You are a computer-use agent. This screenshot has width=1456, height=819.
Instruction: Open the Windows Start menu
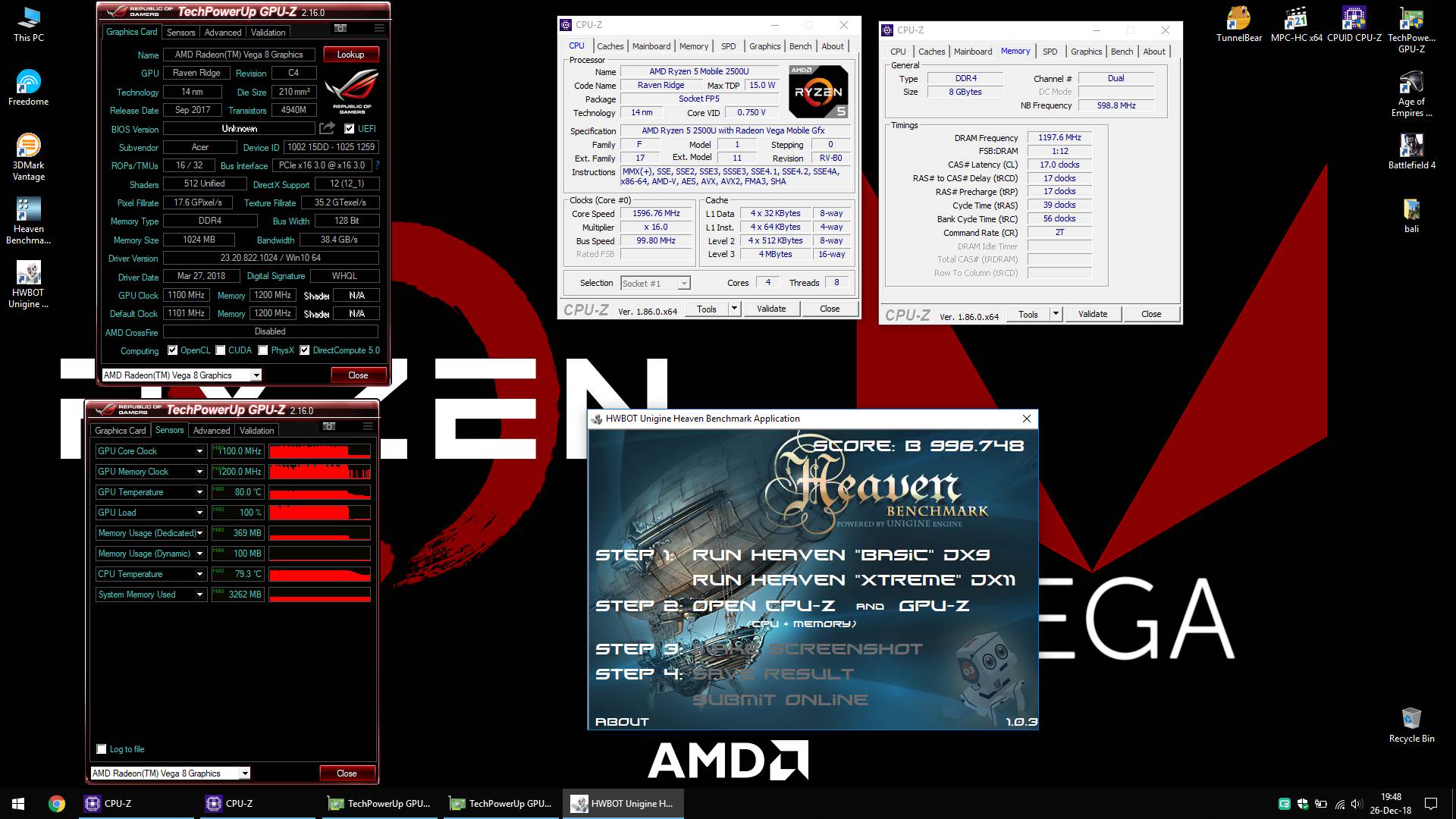pos(18,804)
